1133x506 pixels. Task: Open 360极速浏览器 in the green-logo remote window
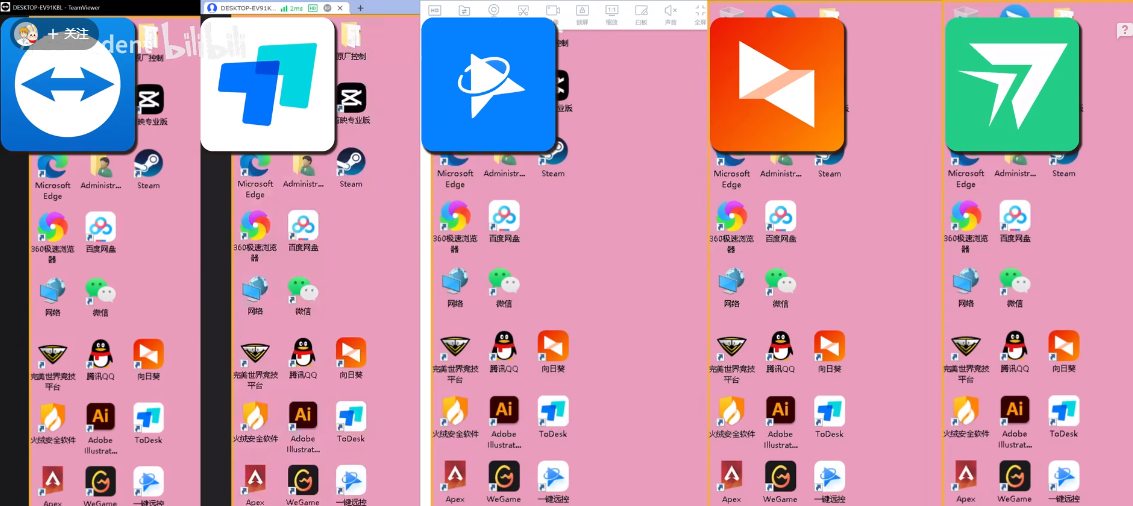(965, 226)
